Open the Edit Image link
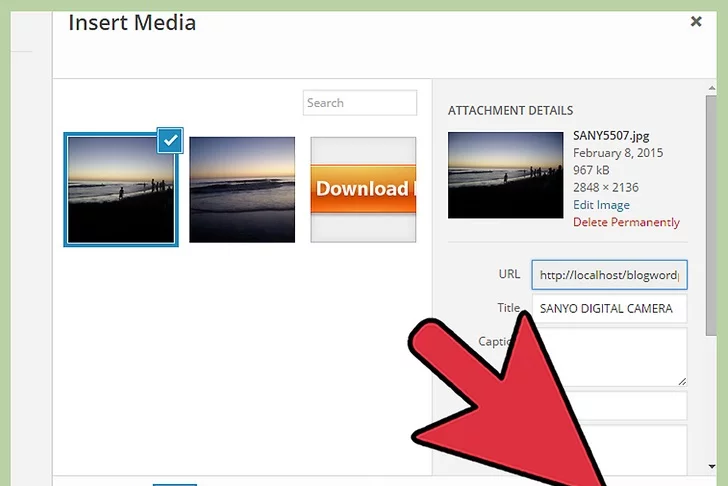Screen dimensions: 728x486 tap(601, 205)
